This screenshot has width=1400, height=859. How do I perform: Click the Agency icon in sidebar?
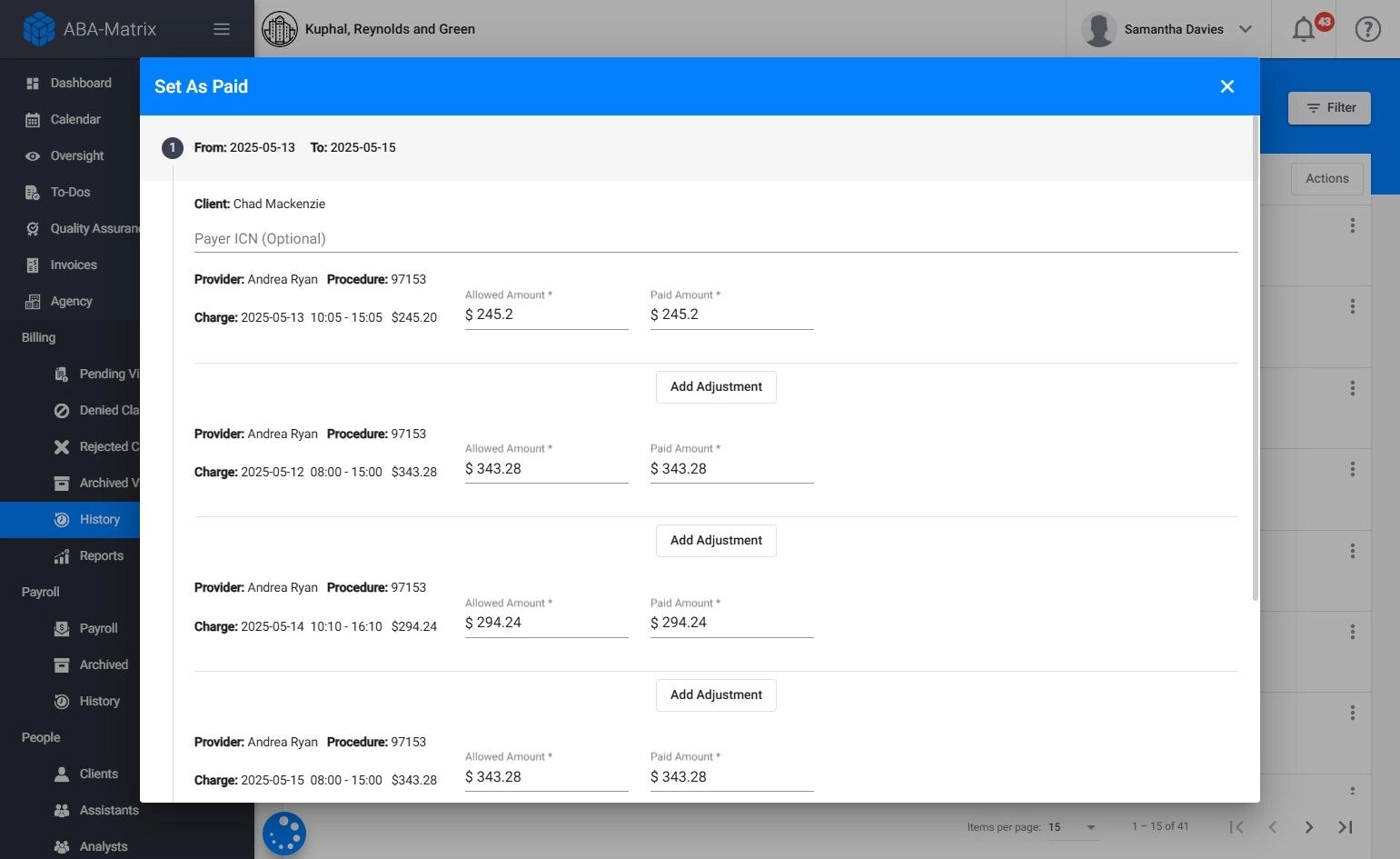[x=33, y=301]
